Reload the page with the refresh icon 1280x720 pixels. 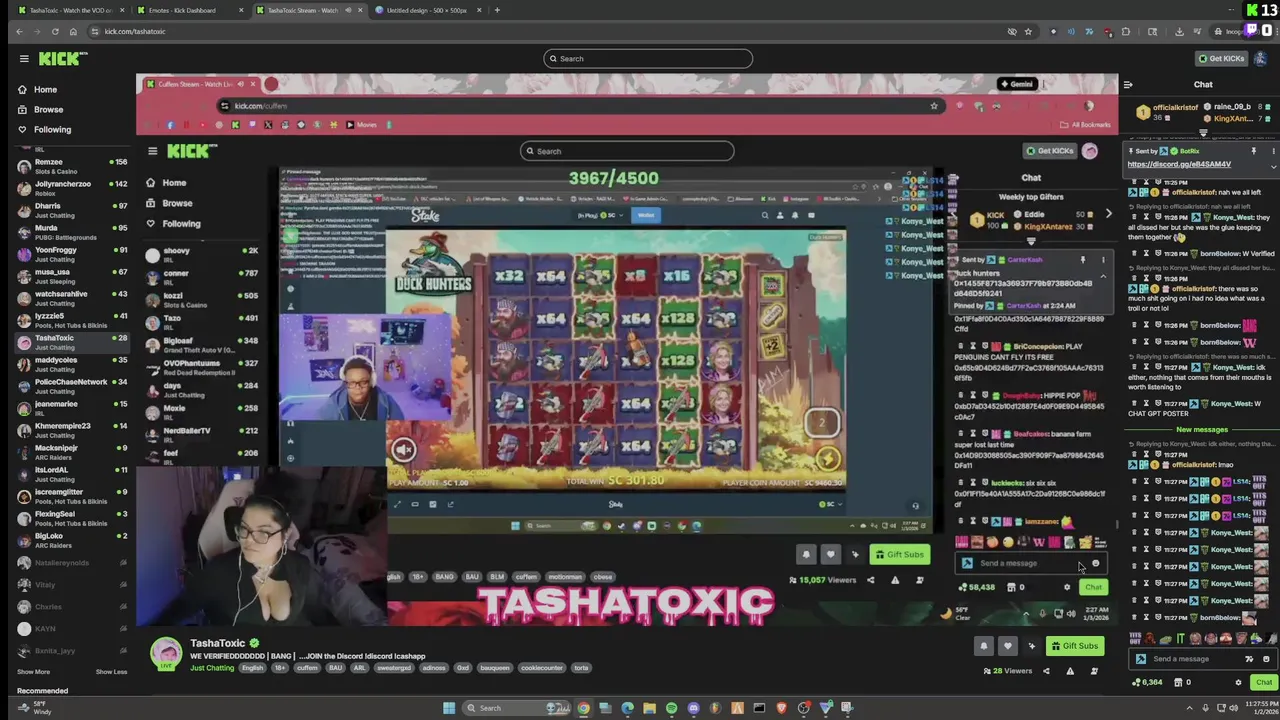(x=55, y=32)
